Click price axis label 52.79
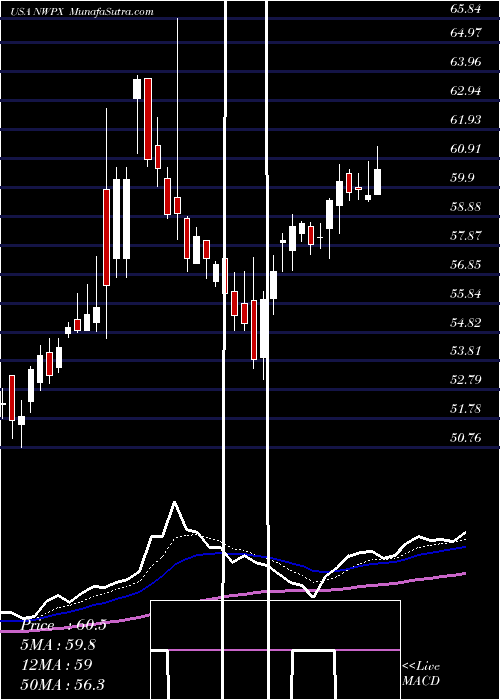The height and width of the screenshot is (700, 500). tap(466, 380)
